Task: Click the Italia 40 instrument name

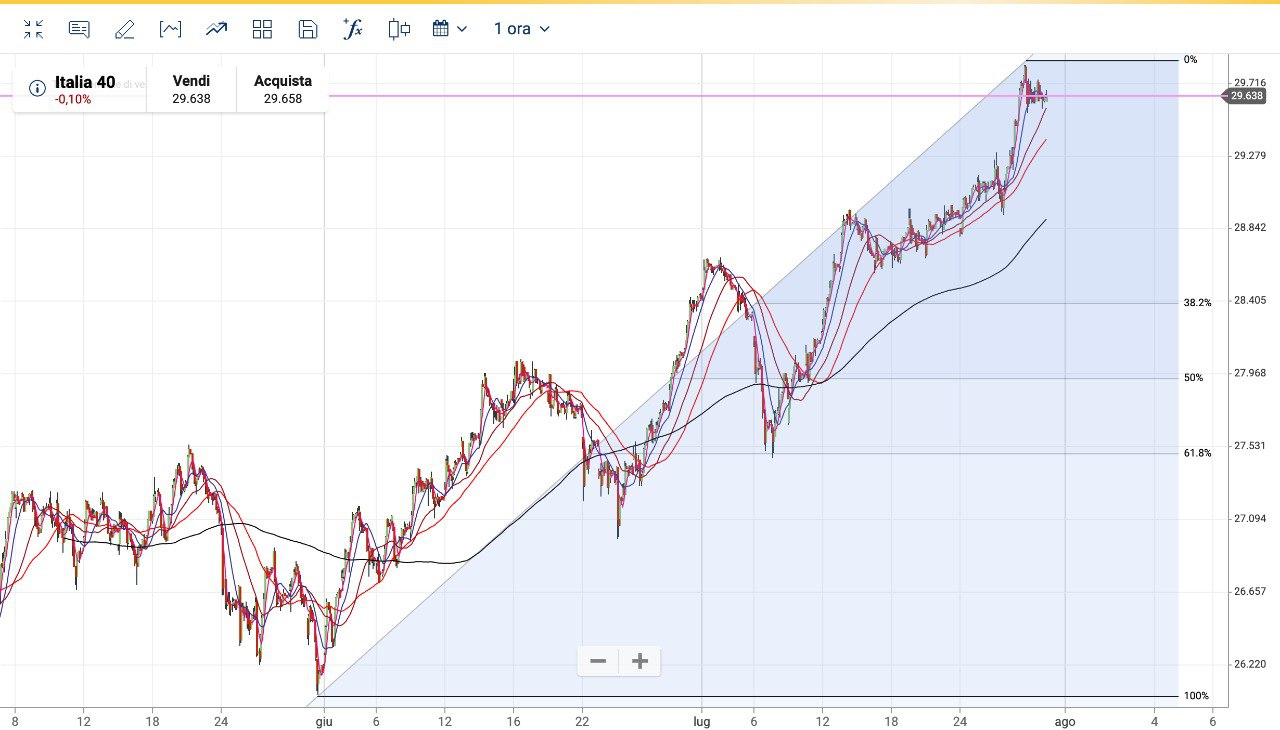Action: click(x=85, y=82)
